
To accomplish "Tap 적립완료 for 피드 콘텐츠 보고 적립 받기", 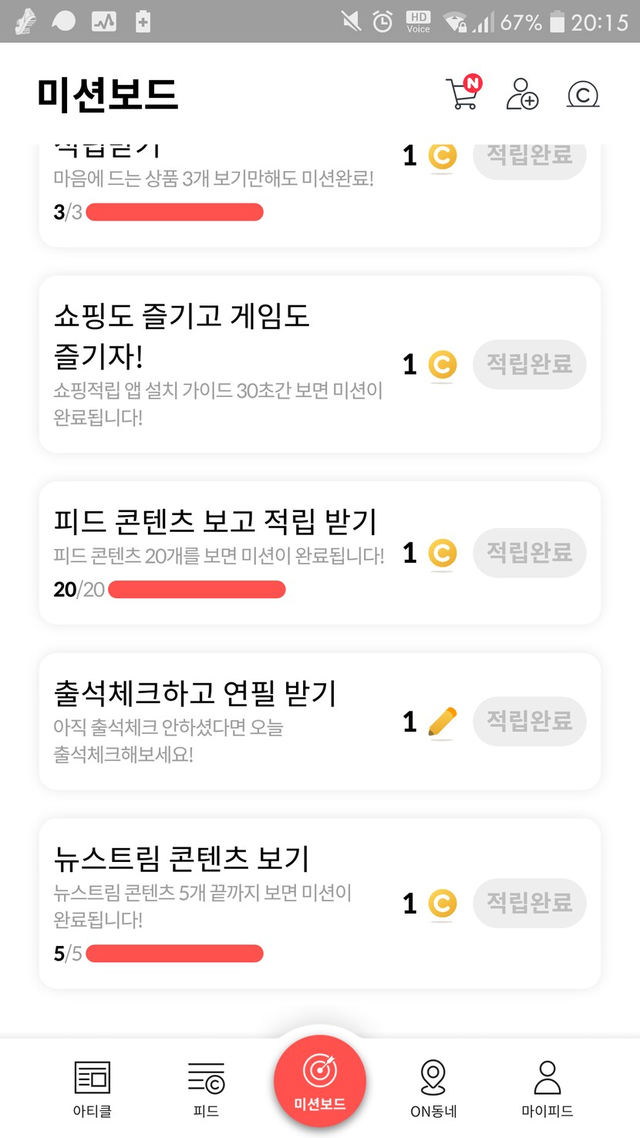I will coord(529,552).
